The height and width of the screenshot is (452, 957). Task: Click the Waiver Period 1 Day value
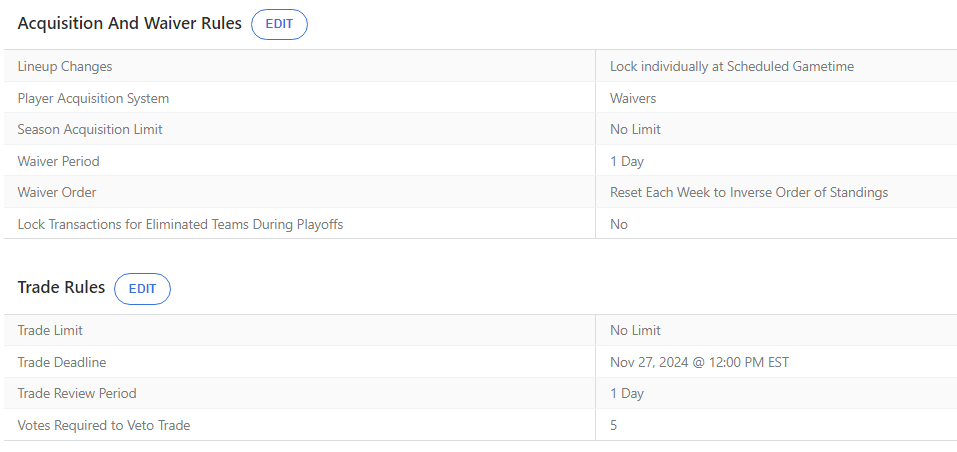(627, 161)
